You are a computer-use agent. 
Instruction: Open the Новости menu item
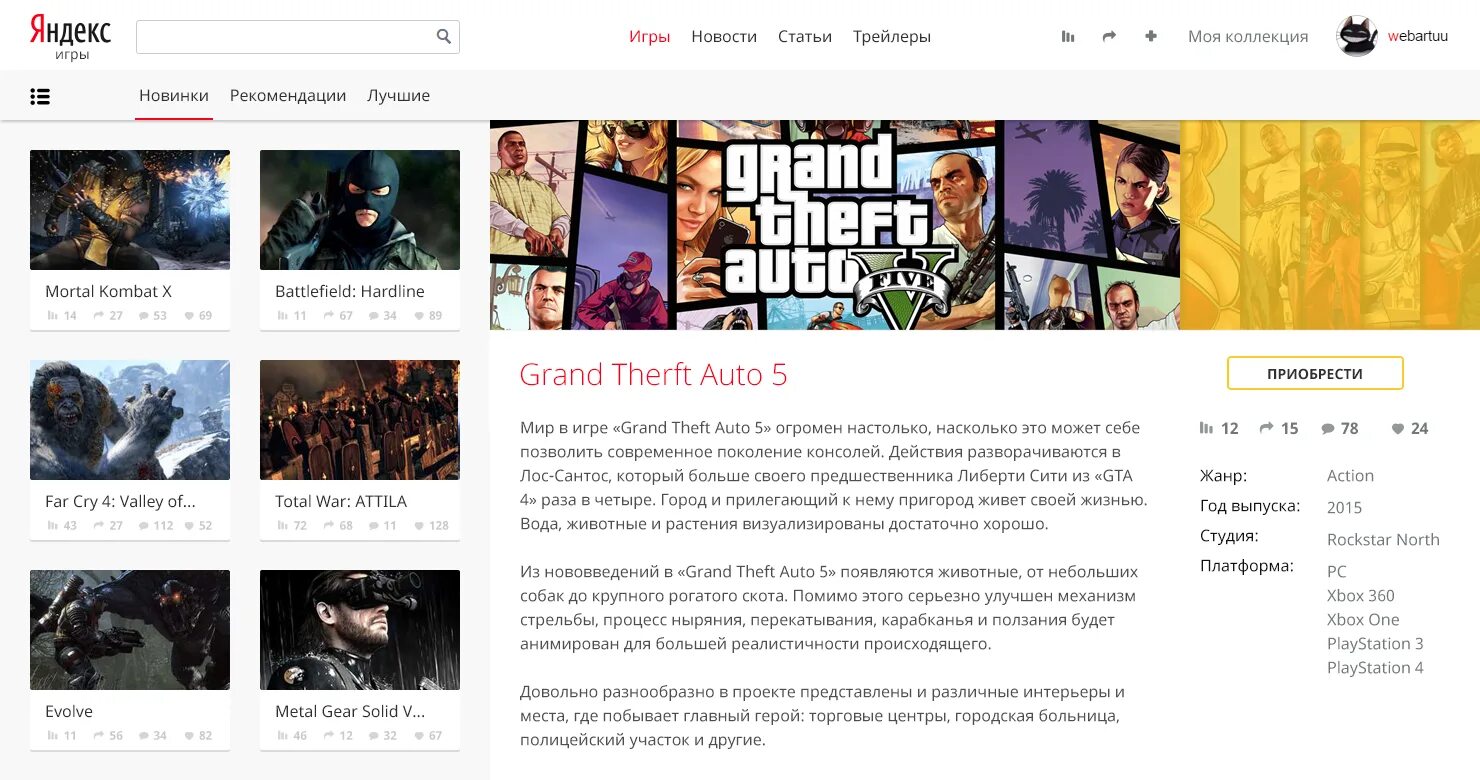point(724,37)
